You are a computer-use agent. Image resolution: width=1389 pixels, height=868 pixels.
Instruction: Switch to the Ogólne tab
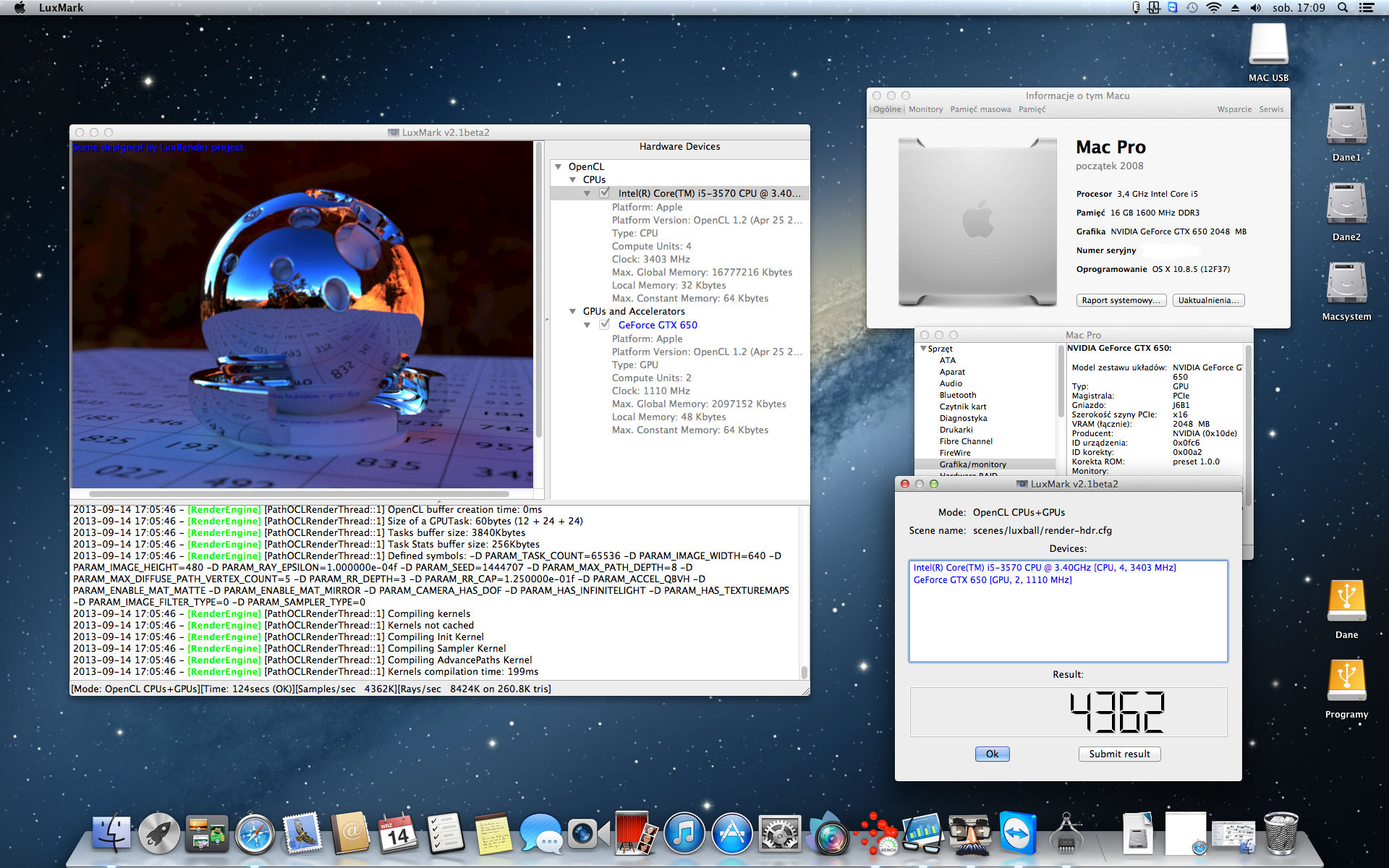click(887, 109)
